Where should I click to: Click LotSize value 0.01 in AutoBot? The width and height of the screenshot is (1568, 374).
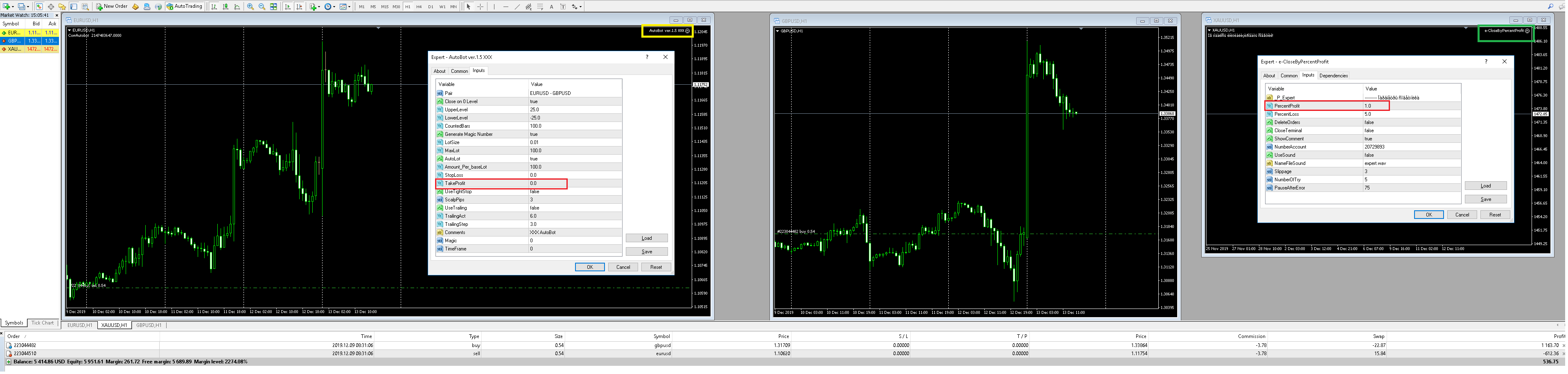click(x=575, y=142)
